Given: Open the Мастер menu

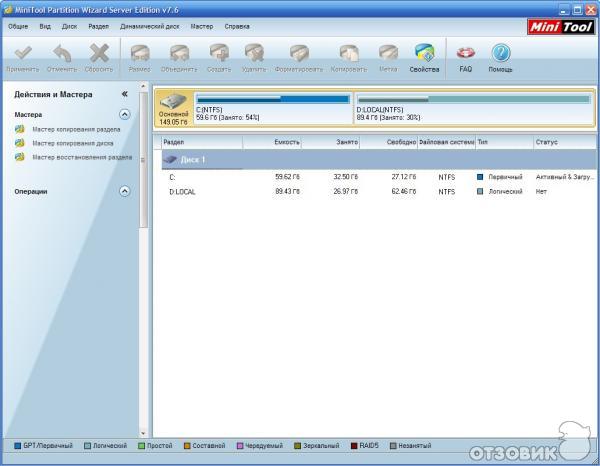Looking at the screenshot, I should (202, 26).
